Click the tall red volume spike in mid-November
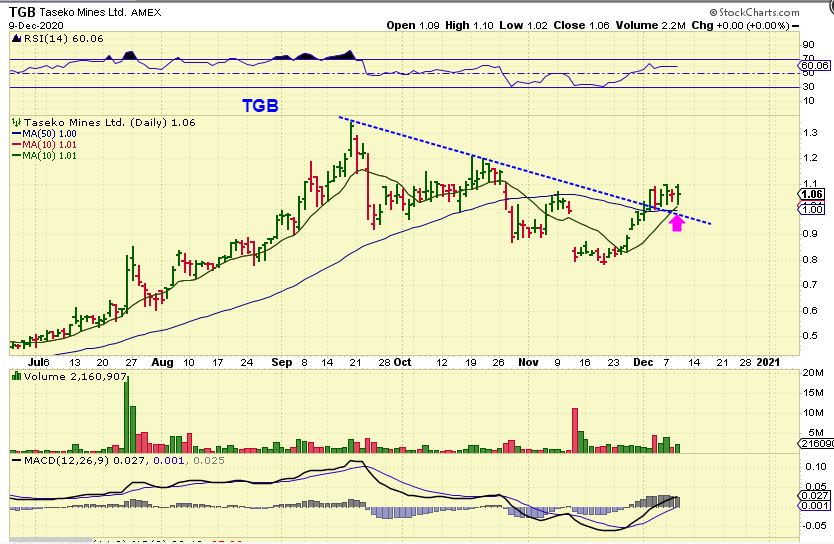 pyautogui.click(x=575, y=430)
